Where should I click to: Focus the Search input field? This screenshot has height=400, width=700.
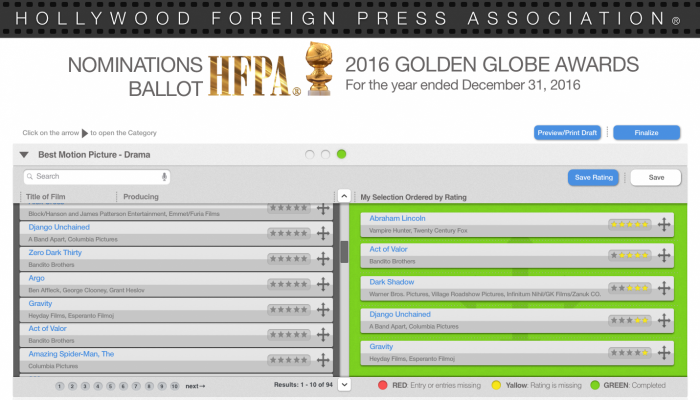pos(96,177)
